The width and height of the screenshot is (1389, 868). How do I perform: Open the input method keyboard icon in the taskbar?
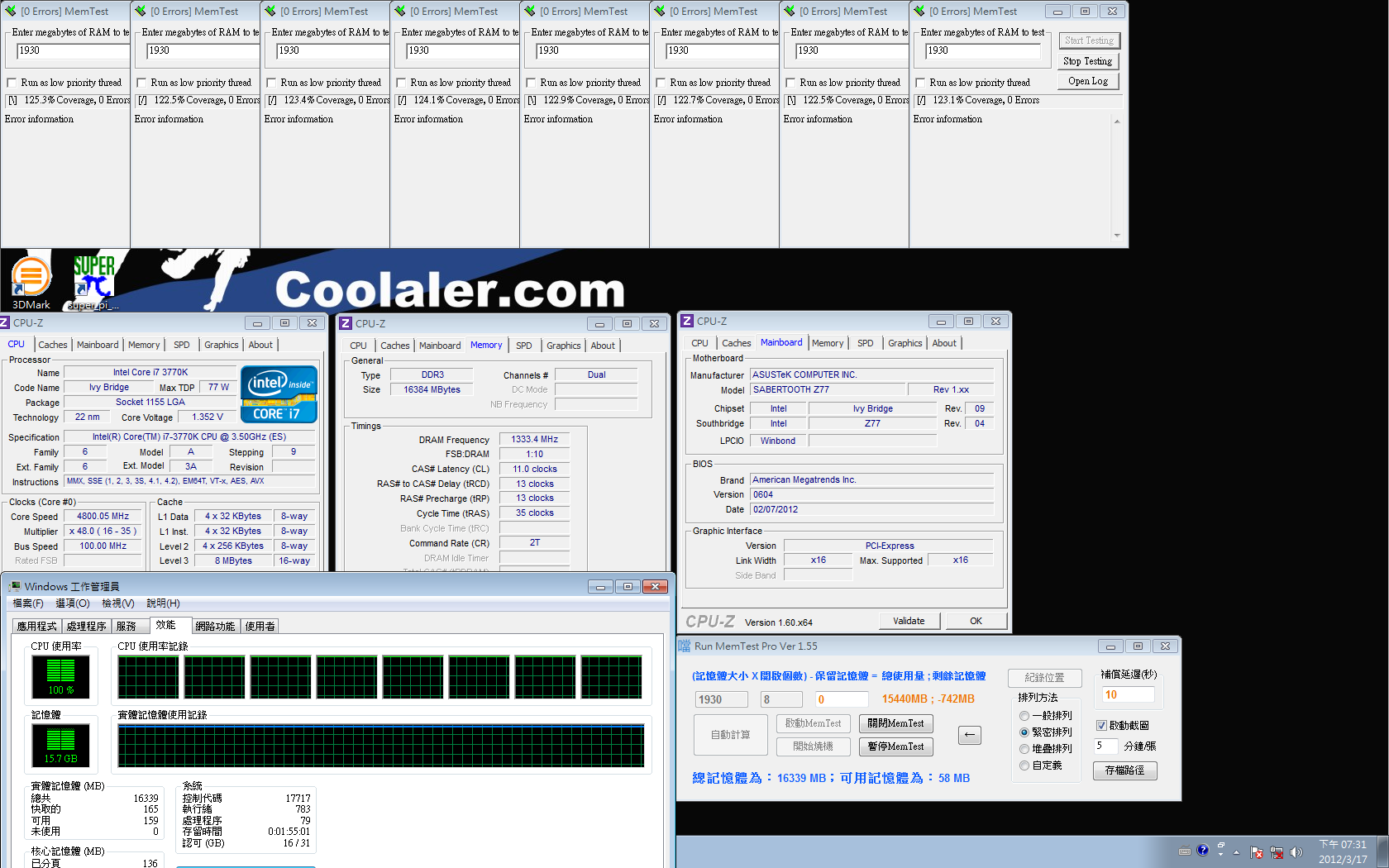1185,851
